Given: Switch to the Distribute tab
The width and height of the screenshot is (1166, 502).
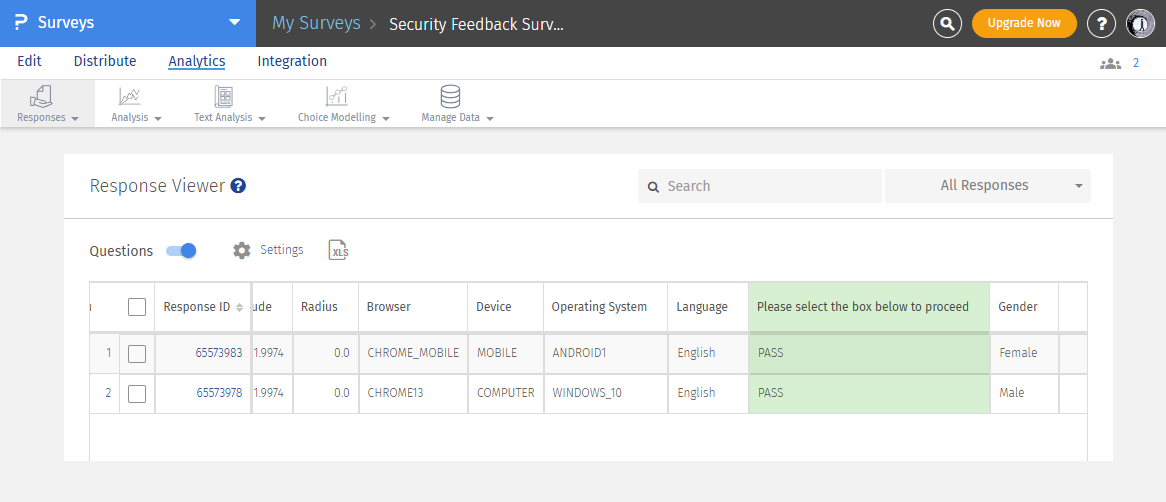Looking at the screenshot, I should pyautogui.click(x=105, y=61).
